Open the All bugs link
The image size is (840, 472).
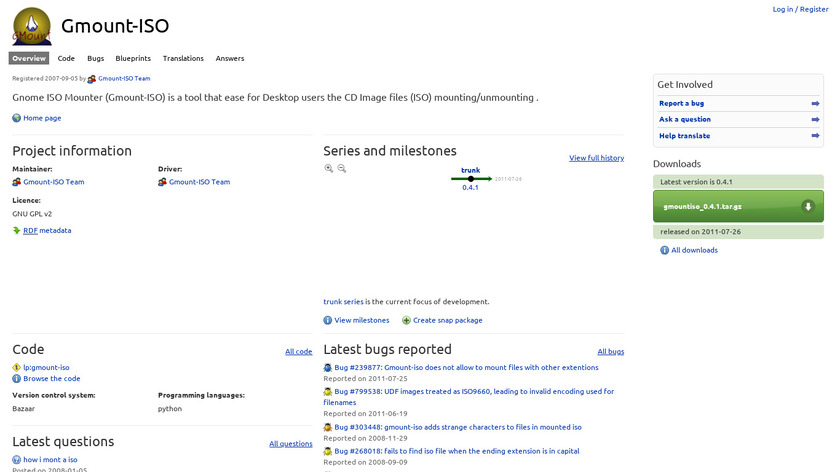coord(611,351)
